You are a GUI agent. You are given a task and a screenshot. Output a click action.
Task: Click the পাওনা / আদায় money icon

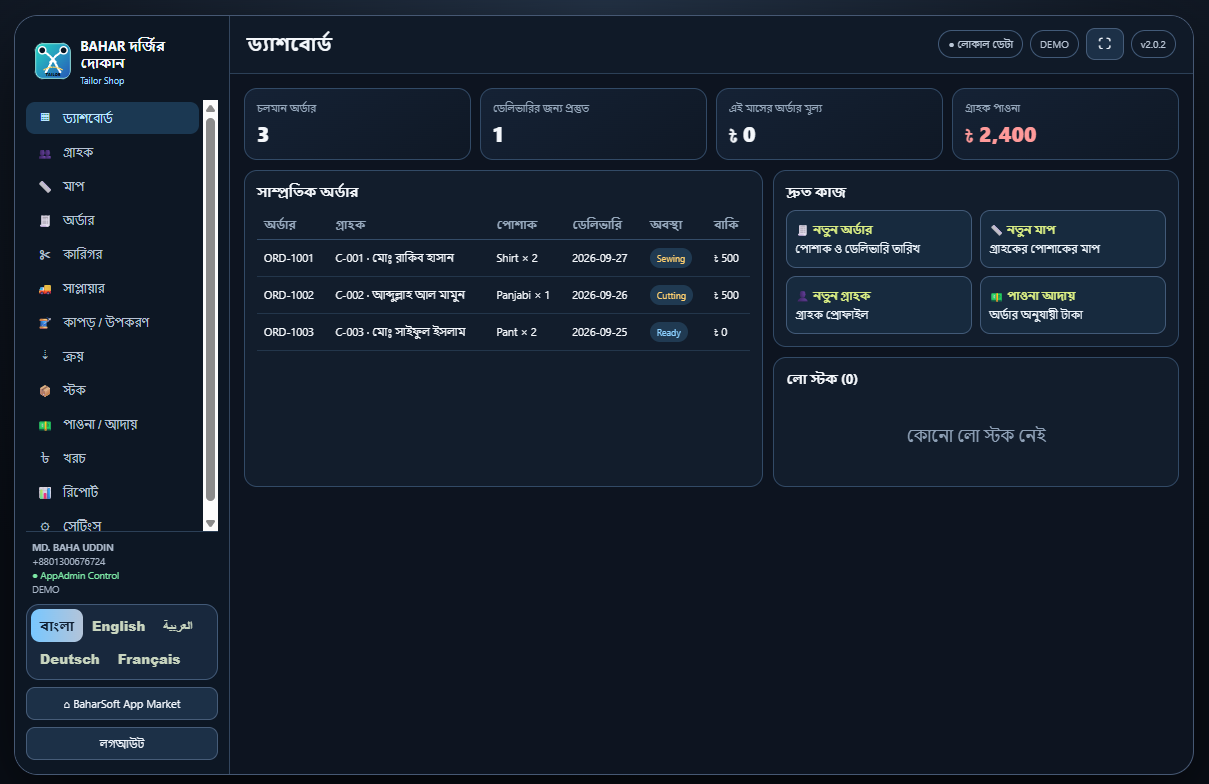pyautogui.click(x=45, y=424)
